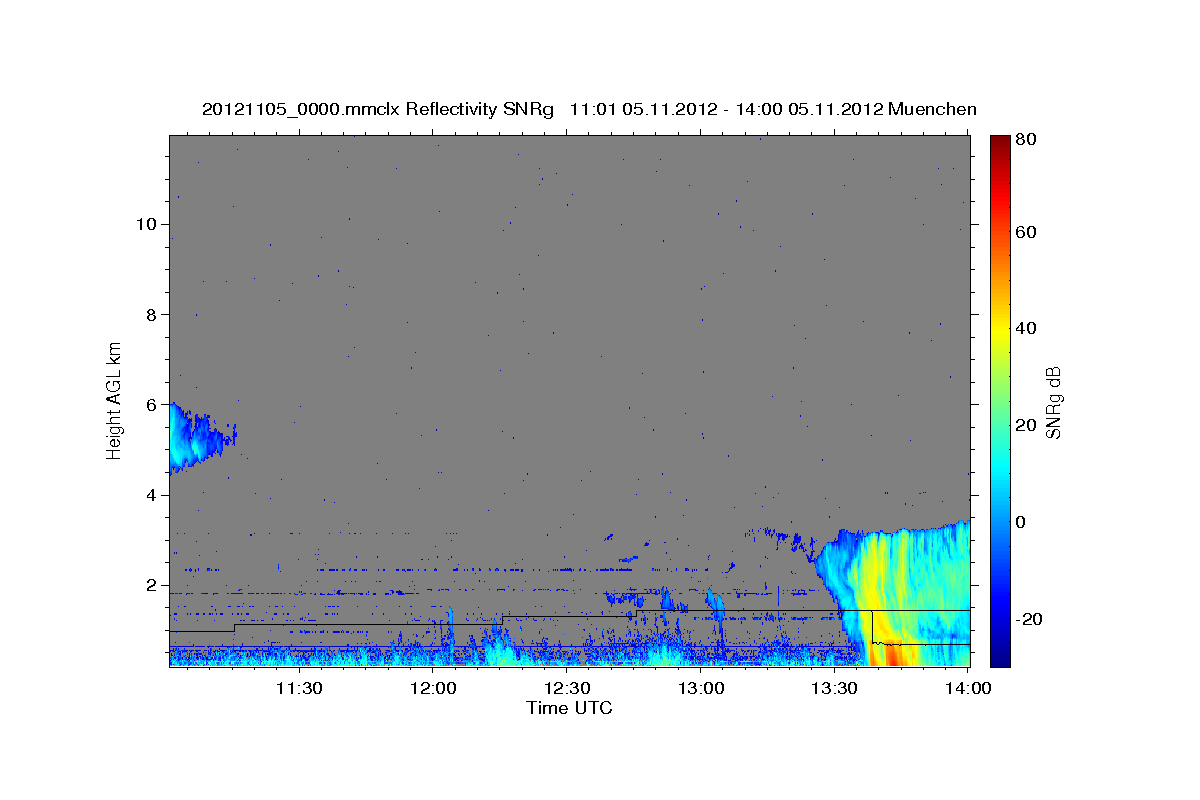Screen dimensions: 1200x800
Task: Click the 'SNRg dB' colorbar label
Action: pos(1052,401)
